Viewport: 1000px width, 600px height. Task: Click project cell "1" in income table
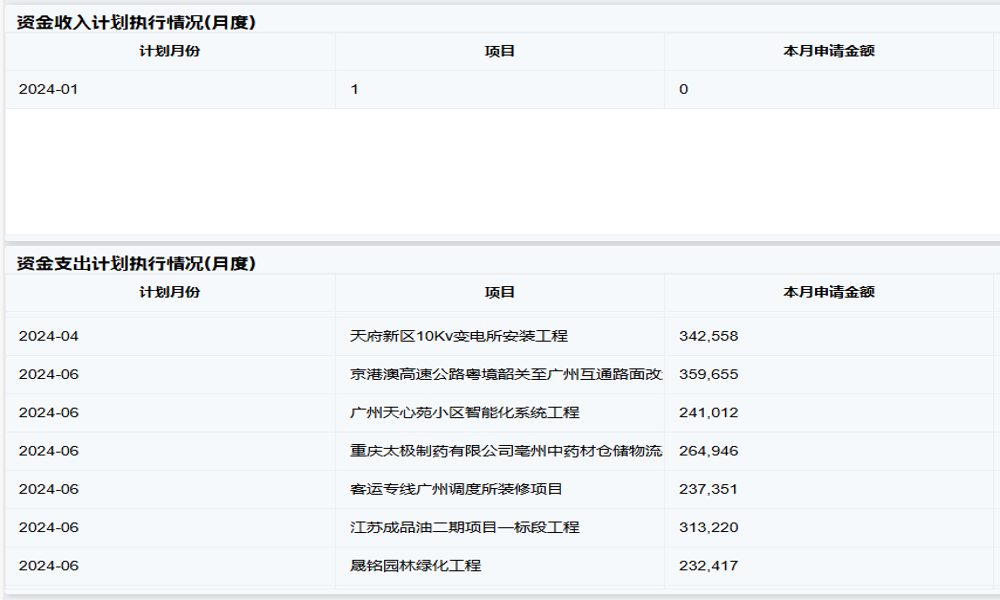click(x=355, y=89)
